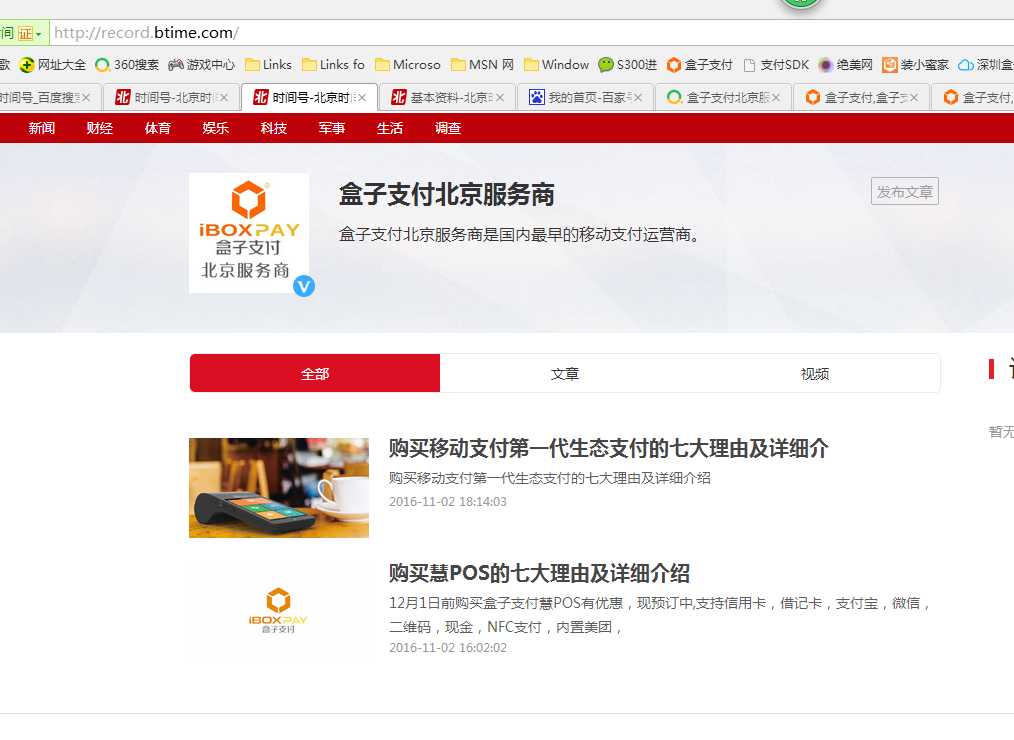Click the 发布文章 button
Viewport: 1014px width, 740px height.
pyautogui.click(x=905, y=191)
